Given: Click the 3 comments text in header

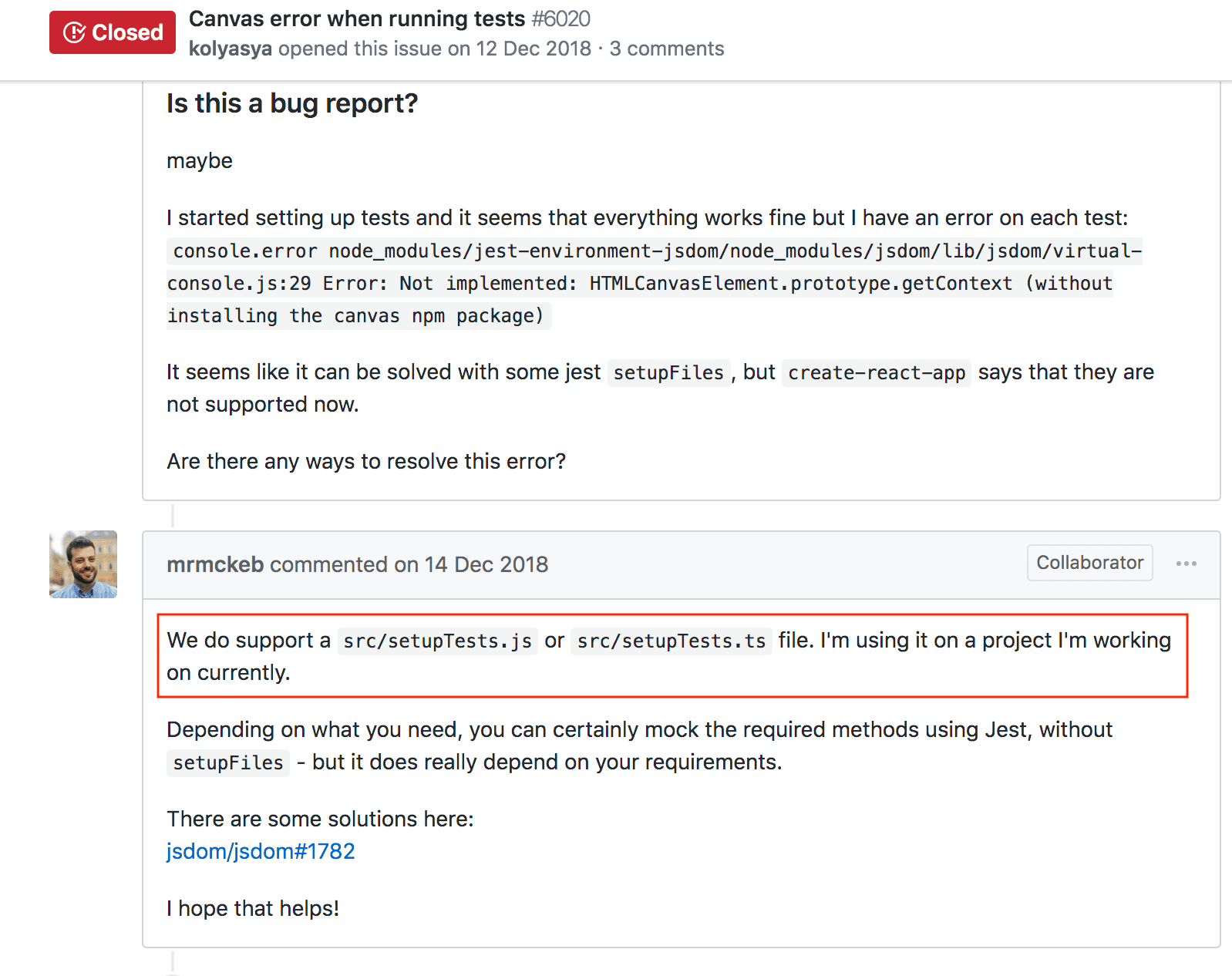Looking at the screenshot, I should point(667,49).
